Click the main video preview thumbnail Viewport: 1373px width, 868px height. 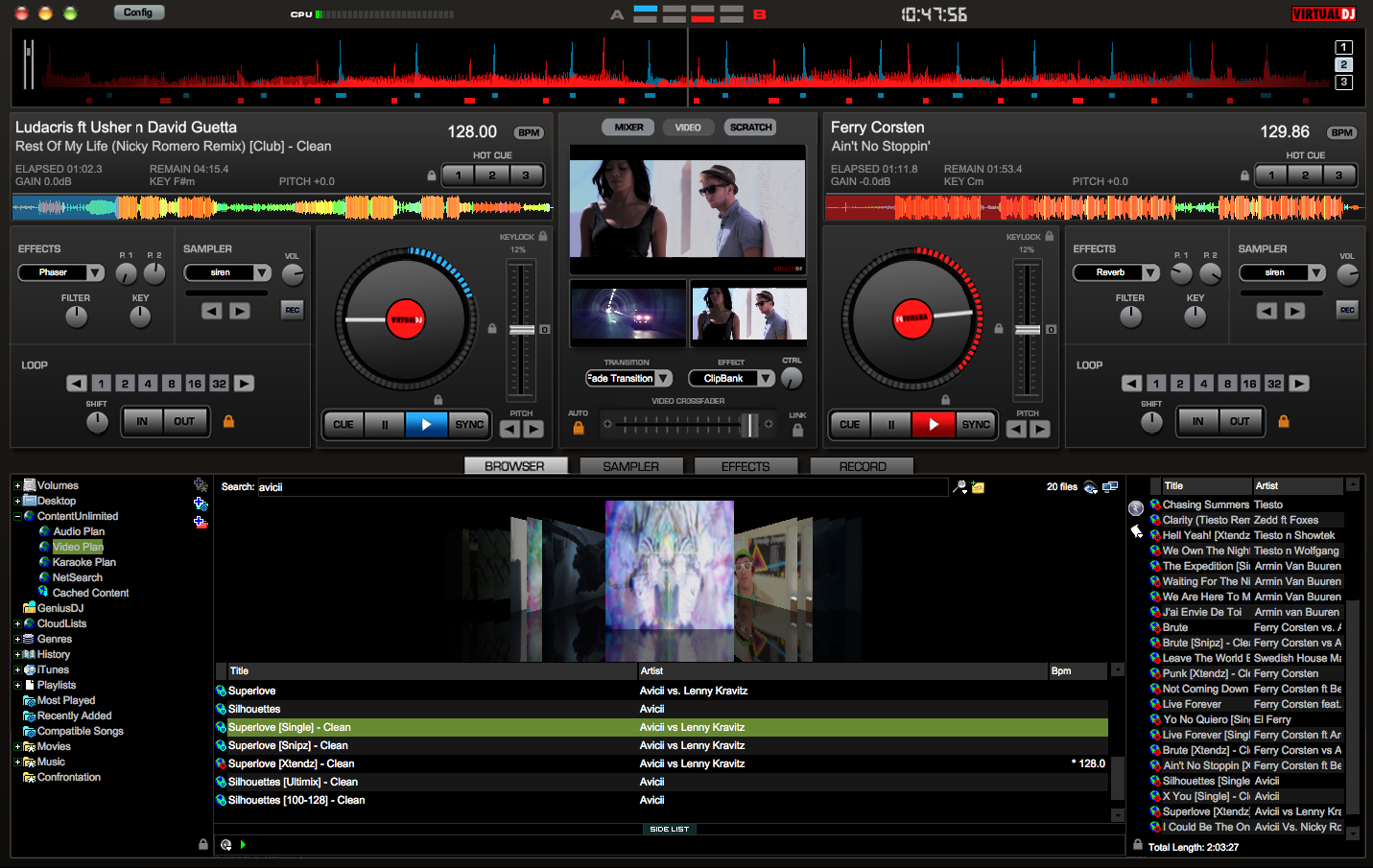point(688,209)
